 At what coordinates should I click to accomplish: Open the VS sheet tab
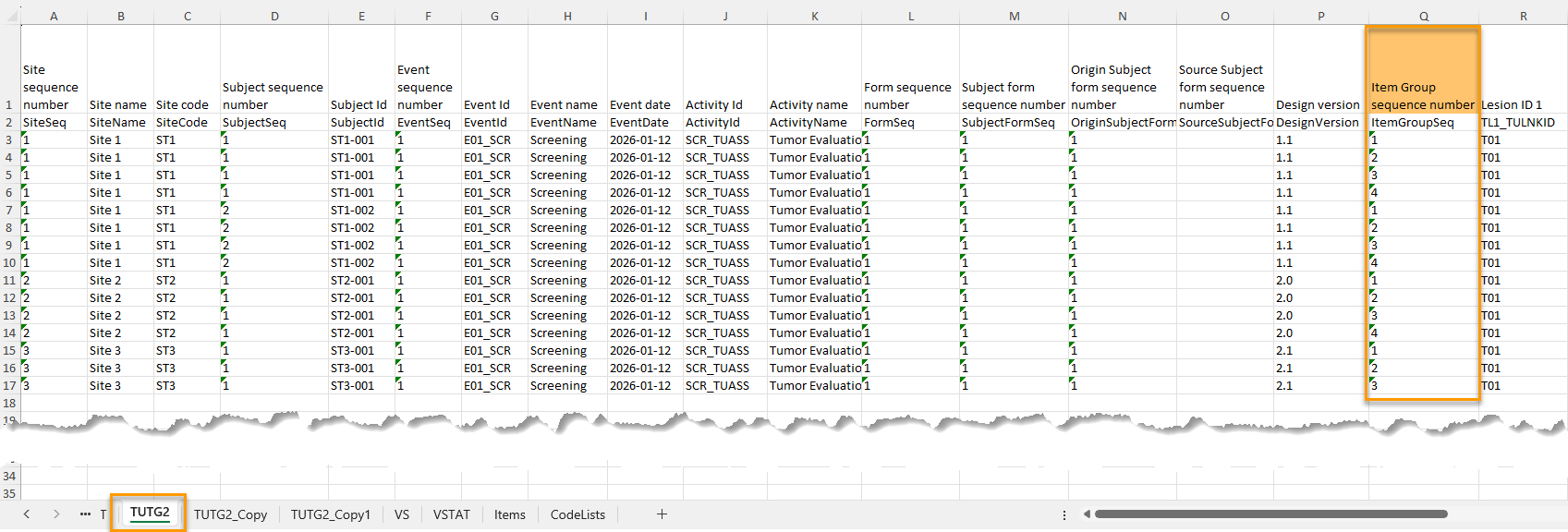(402, 514)
